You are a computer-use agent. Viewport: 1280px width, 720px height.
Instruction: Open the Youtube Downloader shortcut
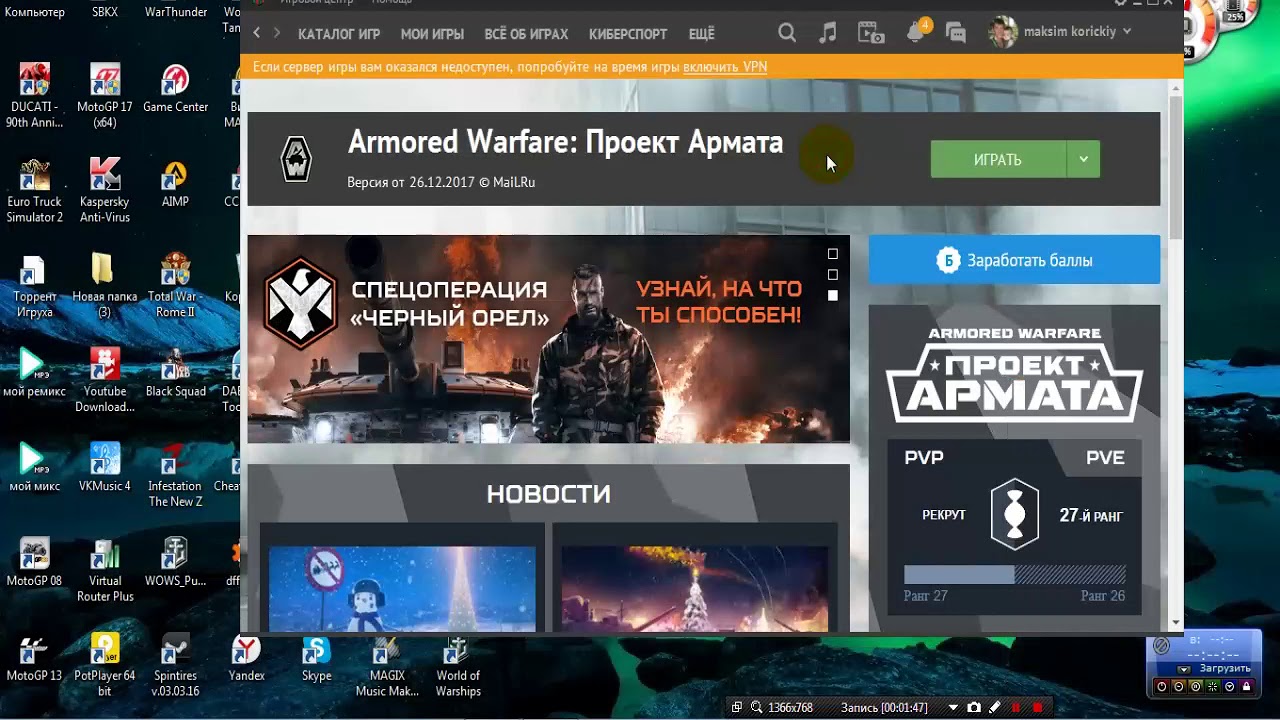click(x=104, y=381)
